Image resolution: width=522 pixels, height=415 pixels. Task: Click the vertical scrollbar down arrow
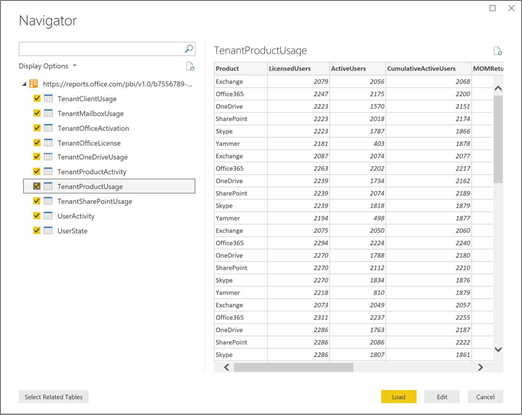498,350
